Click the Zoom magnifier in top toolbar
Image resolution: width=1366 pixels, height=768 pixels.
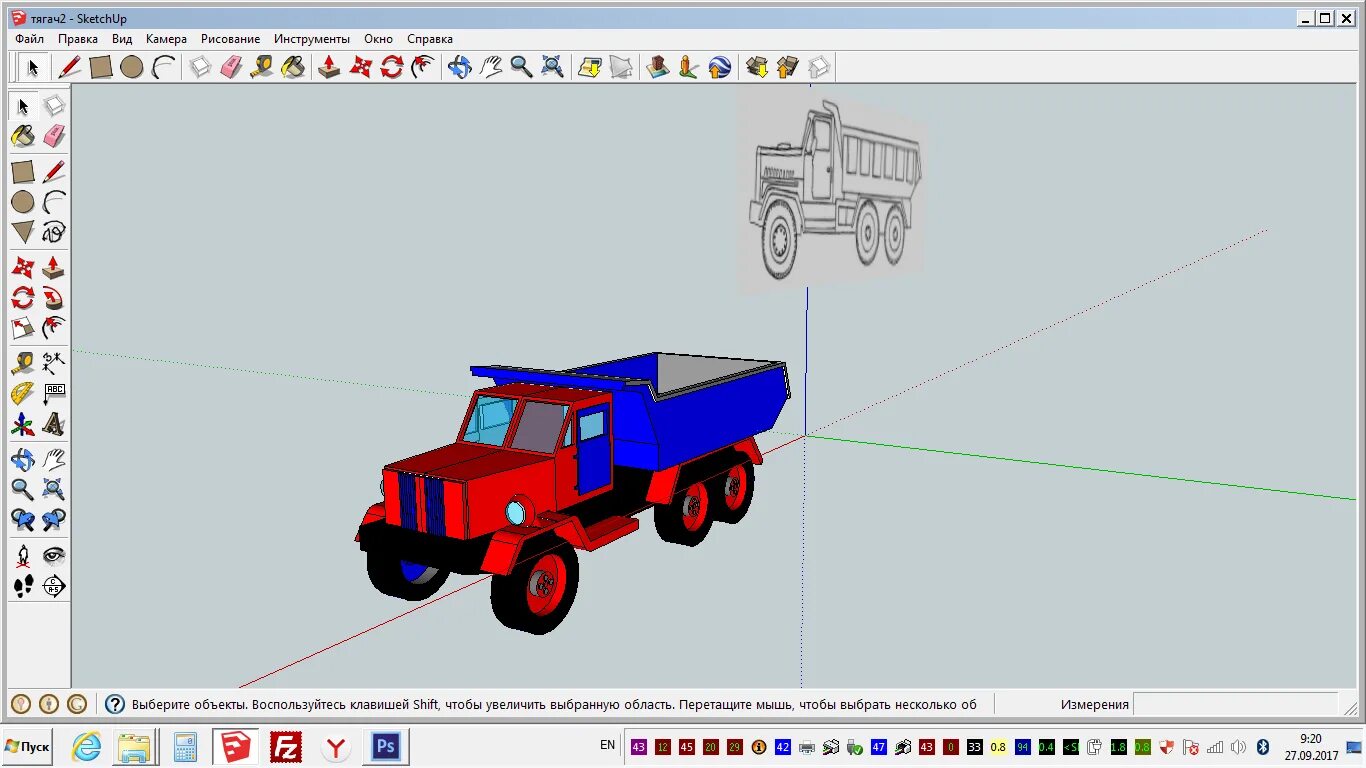coord(521,67)
